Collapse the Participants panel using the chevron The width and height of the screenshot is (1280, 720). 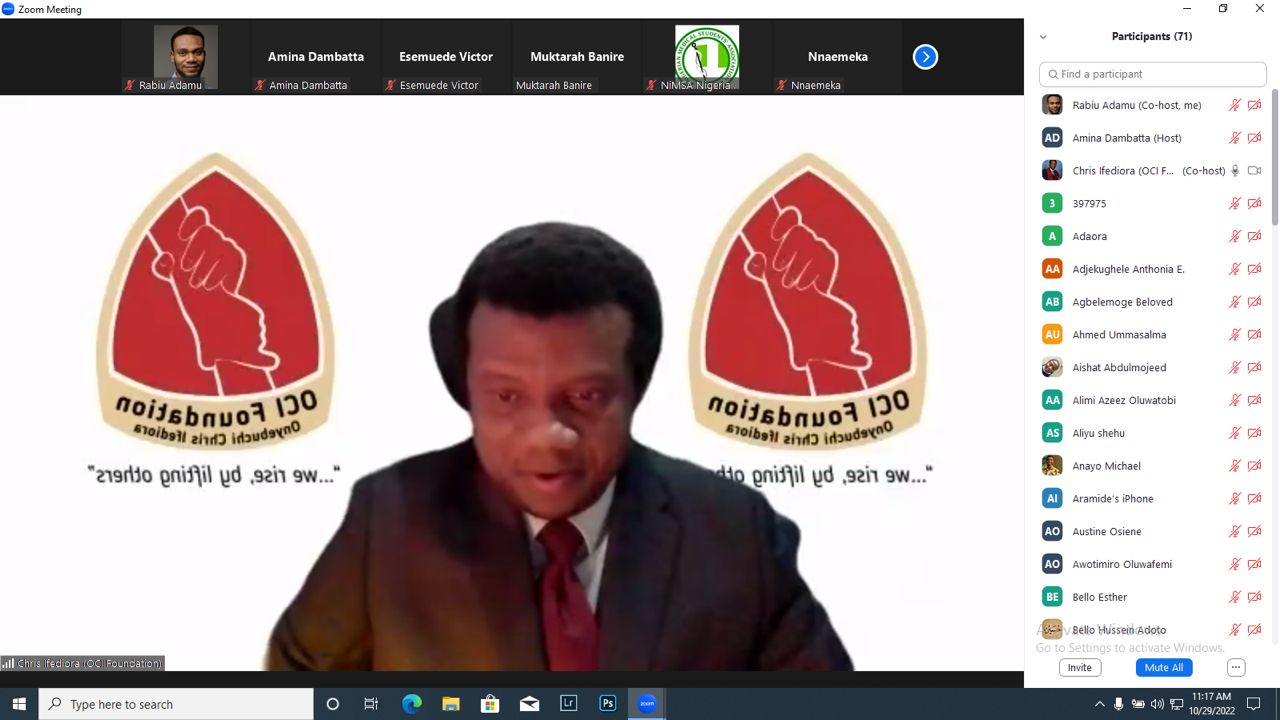tap(1043, 37)
